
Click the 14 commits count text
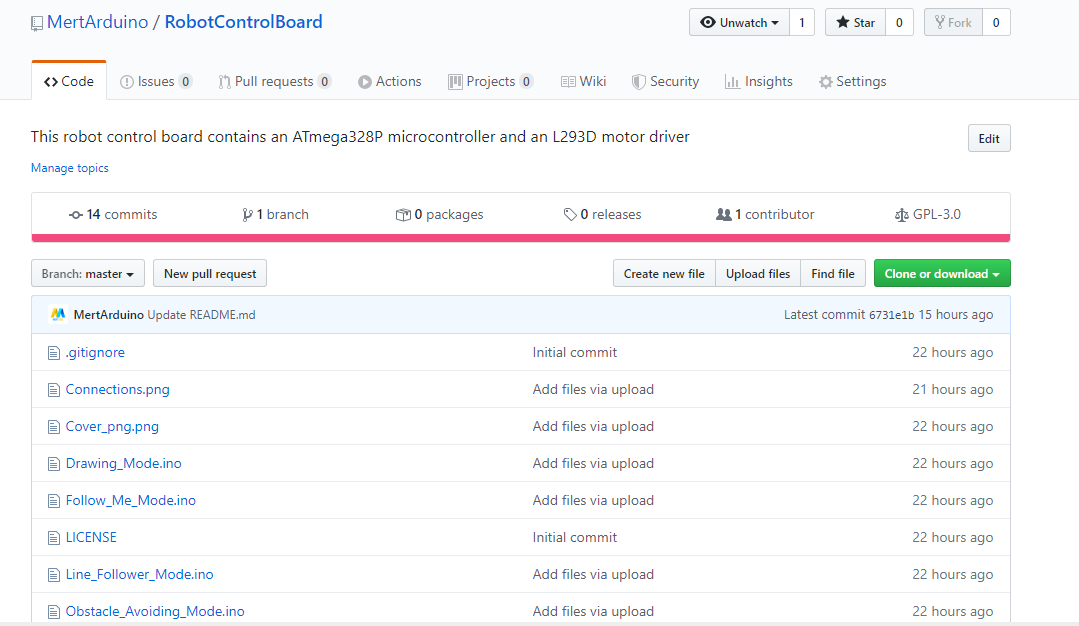coord(122,215)
